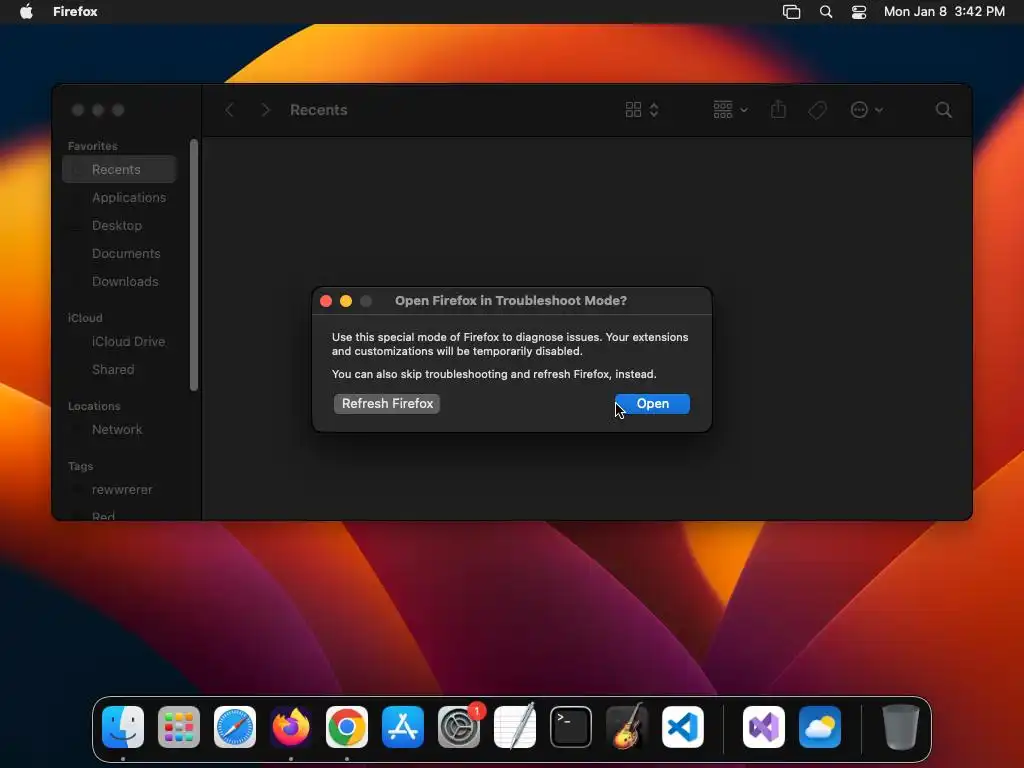This screenshot has height=768, width=1024.
Task: Open the Firefox menu in menu bar
Action: tap(75, 12)
